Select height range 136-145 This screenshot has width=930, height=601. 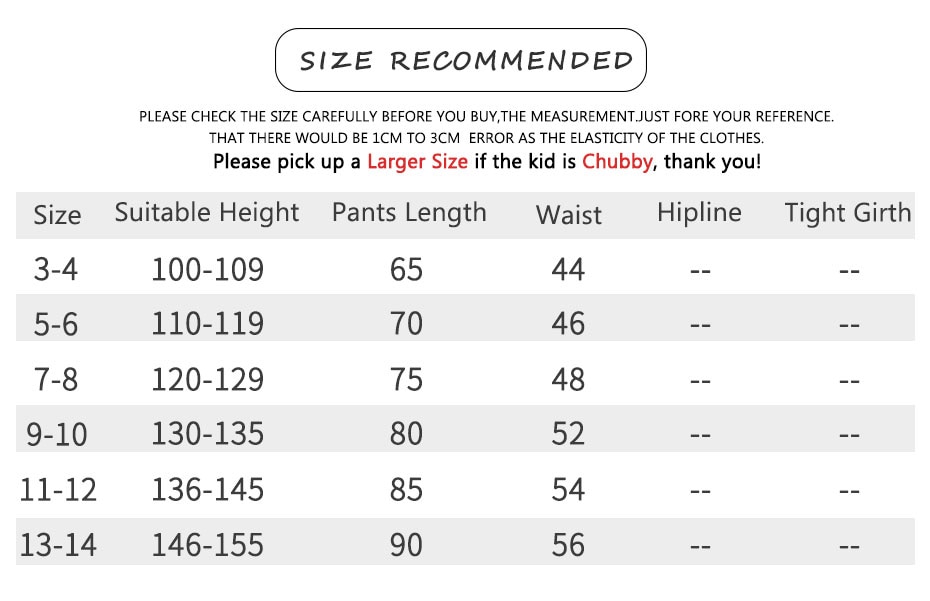(x=208, y=489)
